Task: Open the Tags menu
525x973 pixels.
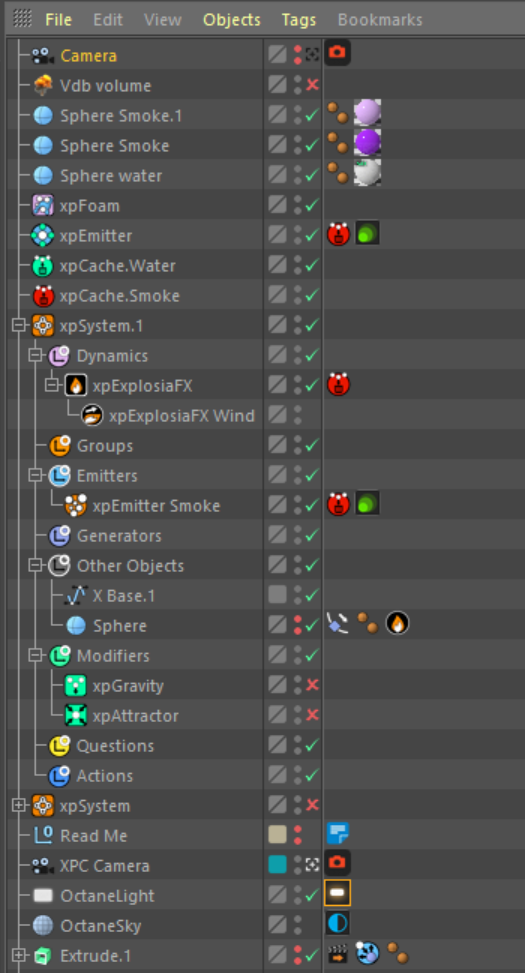Action: click(x=298, y=20)
